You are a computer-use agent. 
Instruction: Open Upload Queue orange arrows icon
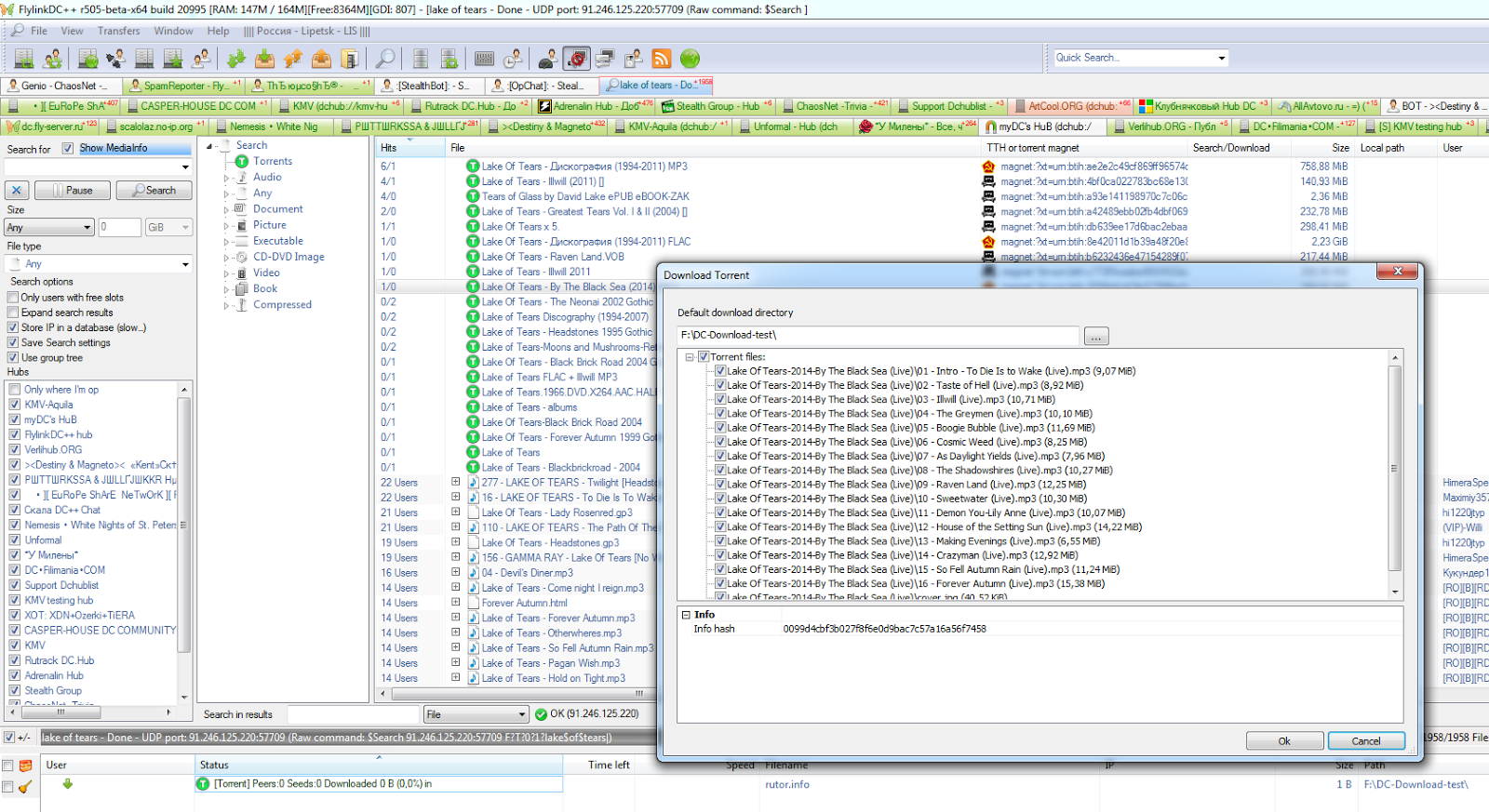click(x=293, y=59)
